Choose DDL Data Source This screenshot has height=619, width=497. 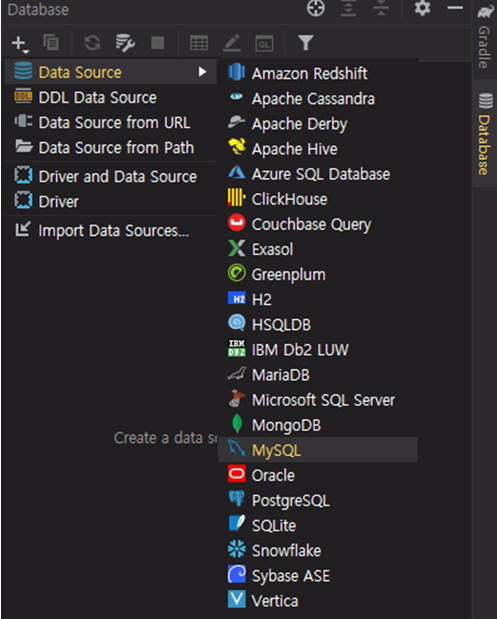[x=111, y=98]
